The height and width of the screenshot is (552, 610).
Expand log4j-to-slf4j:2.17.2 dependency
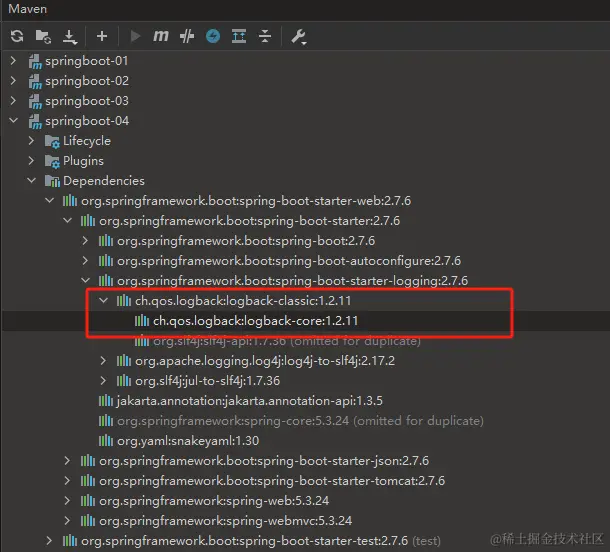103,361
